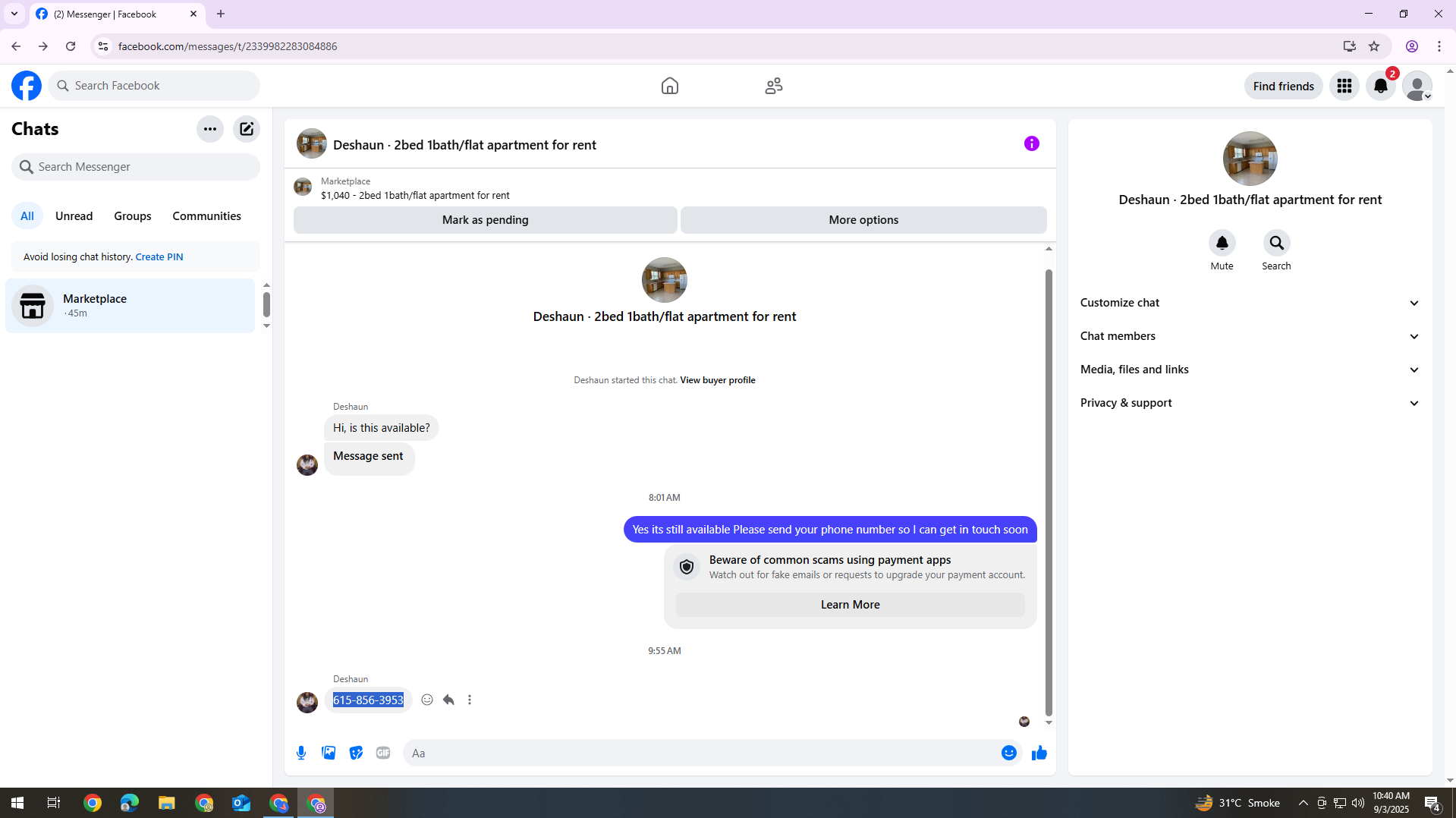Screen dimensions: 1456x818
Task: Select the All chats filter
Action: [x=27, y=216]
